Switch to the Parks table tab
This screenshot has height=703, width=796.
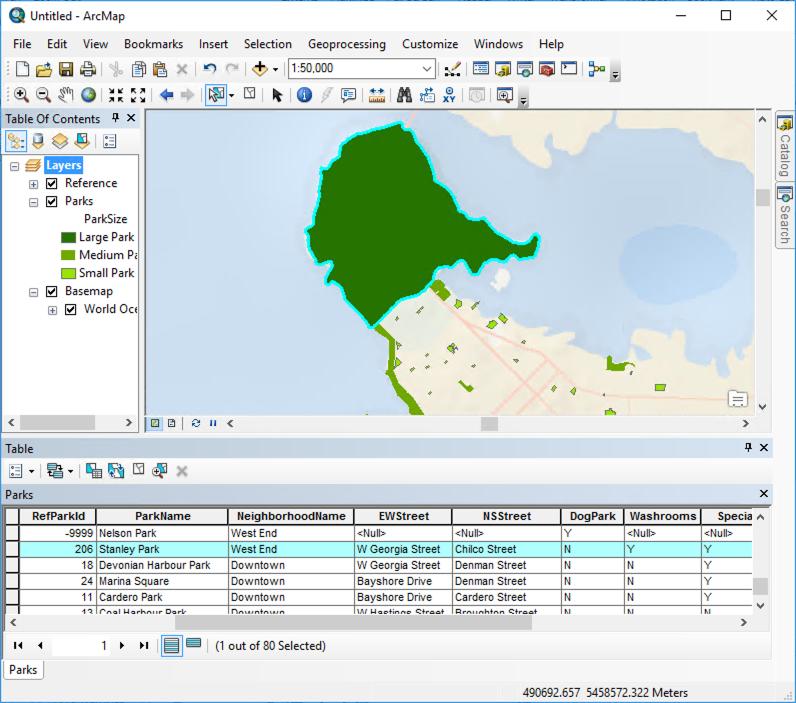pyautogui.click(x=22, y=670)
